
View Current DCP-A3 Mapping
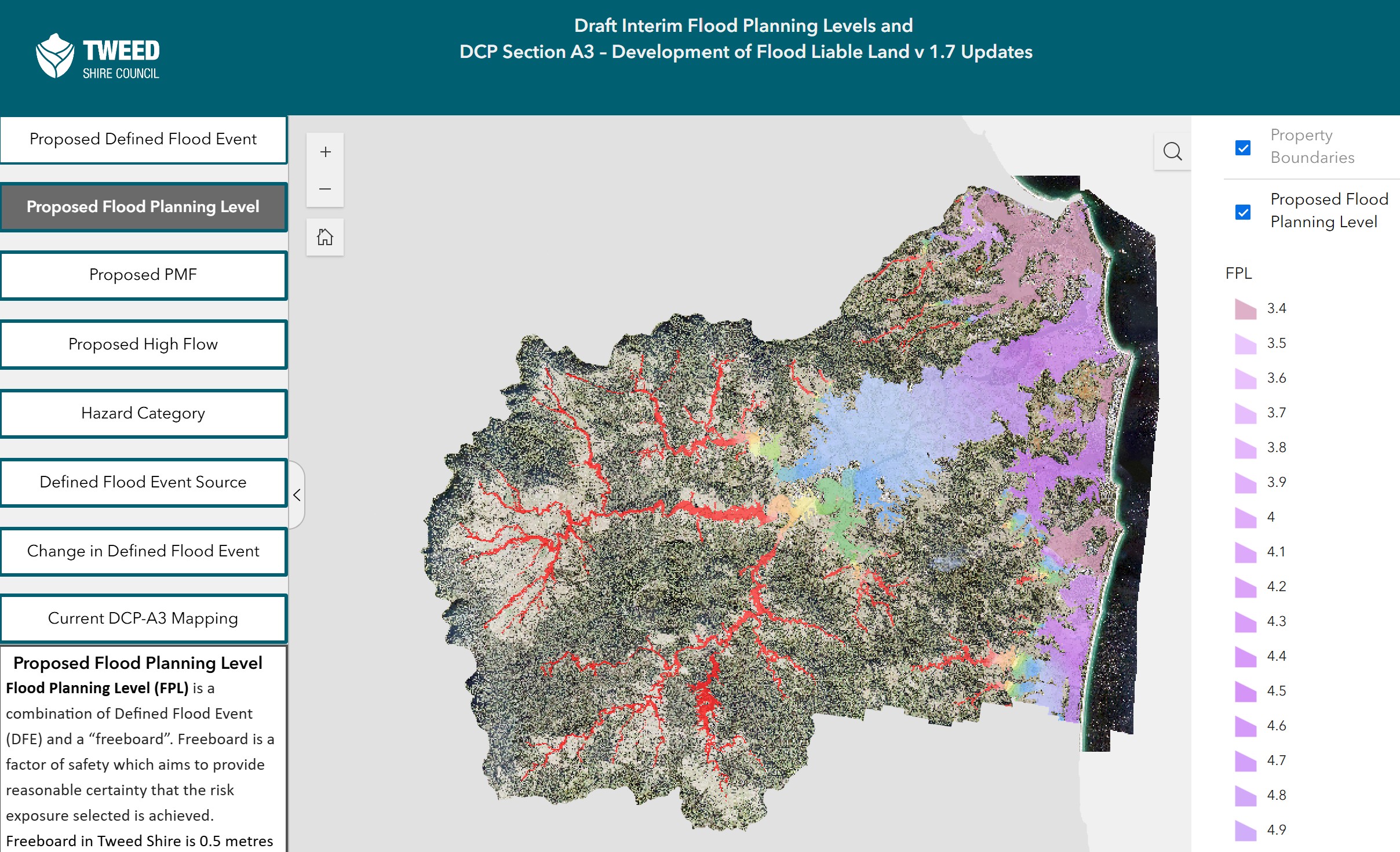143,618
